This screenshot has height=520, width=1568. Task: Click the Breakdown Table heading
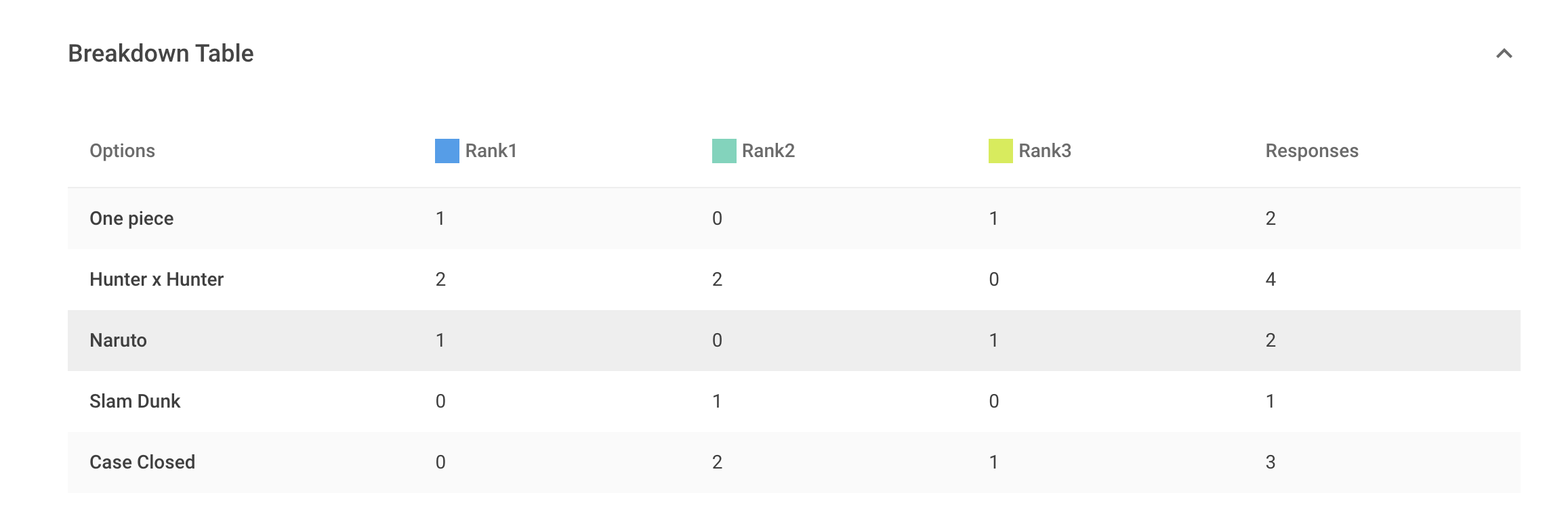[x=161, y=53]
